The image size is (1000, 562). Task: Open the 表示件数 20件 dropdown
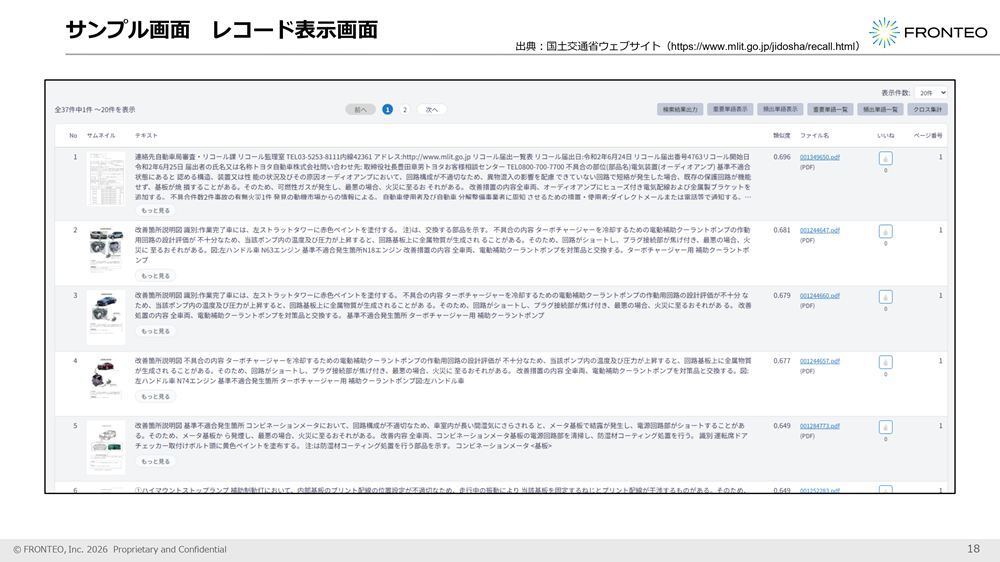931,93
